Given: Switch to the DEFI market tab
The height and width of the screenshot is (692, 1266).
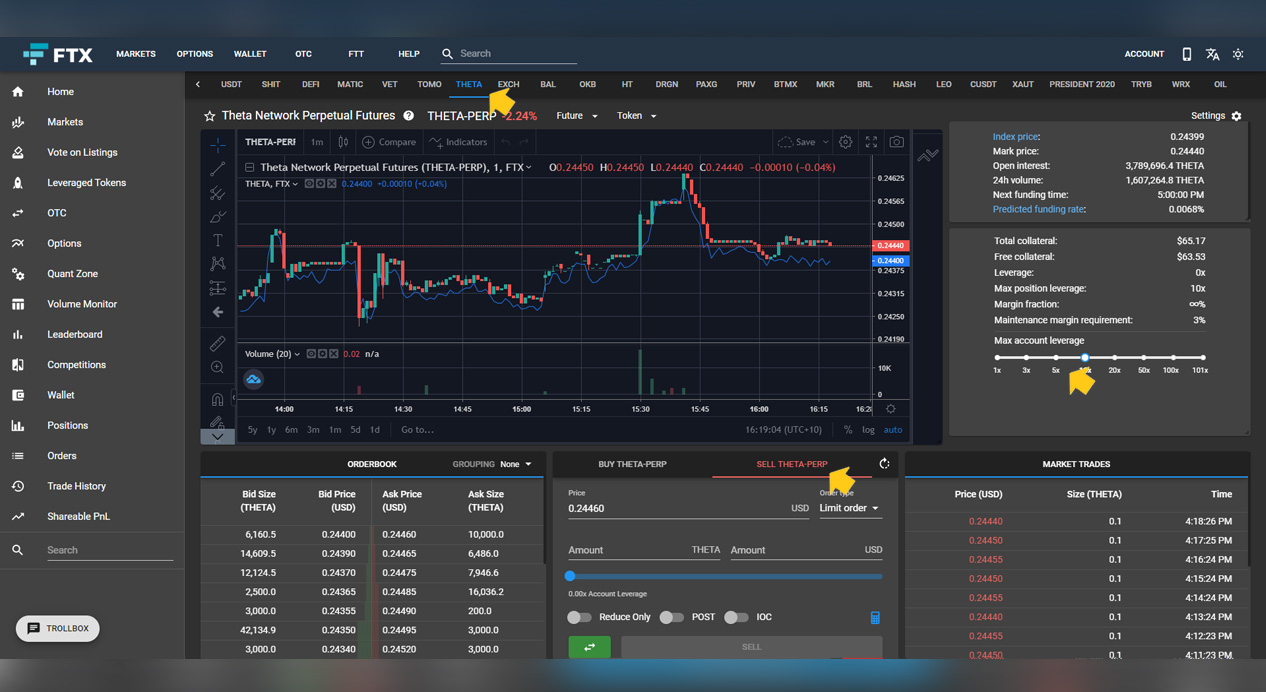Looking at the screenshot, I should [x=310, y=85].
